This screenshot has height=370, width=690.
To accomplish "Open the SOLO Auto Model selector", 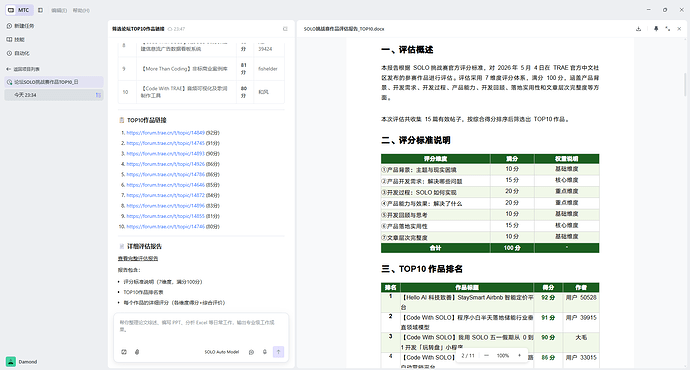I will click(x=221, y=352).
